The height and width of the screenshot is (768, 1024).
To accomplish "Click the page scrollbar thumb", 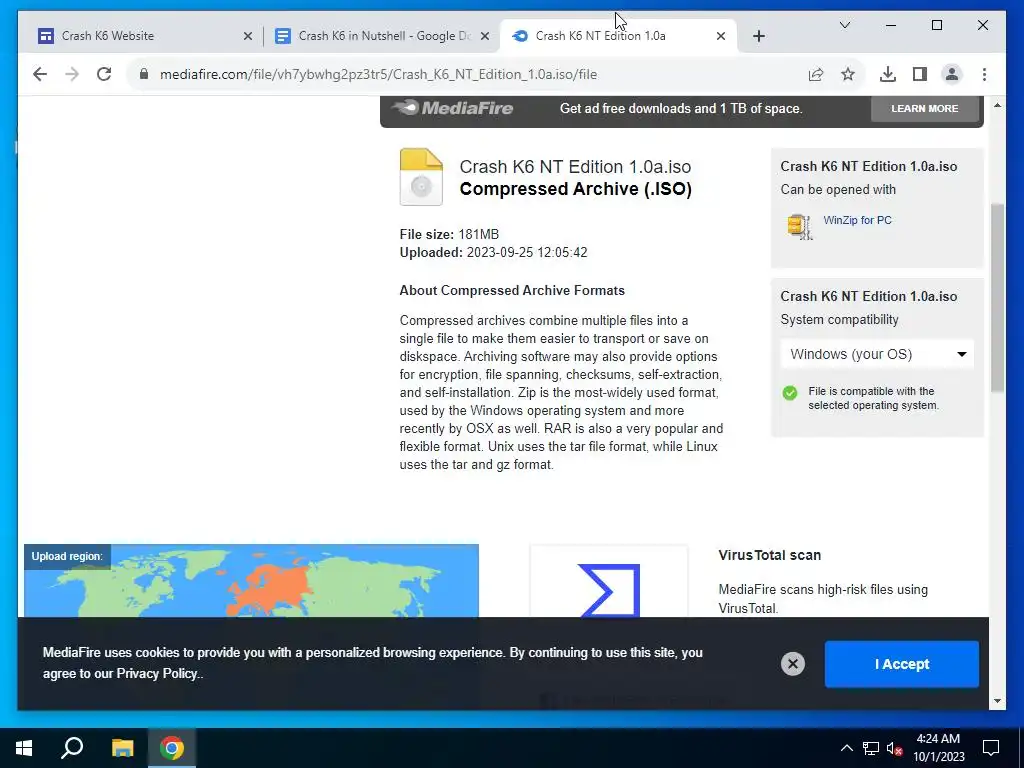I will (x=997, y=297).
